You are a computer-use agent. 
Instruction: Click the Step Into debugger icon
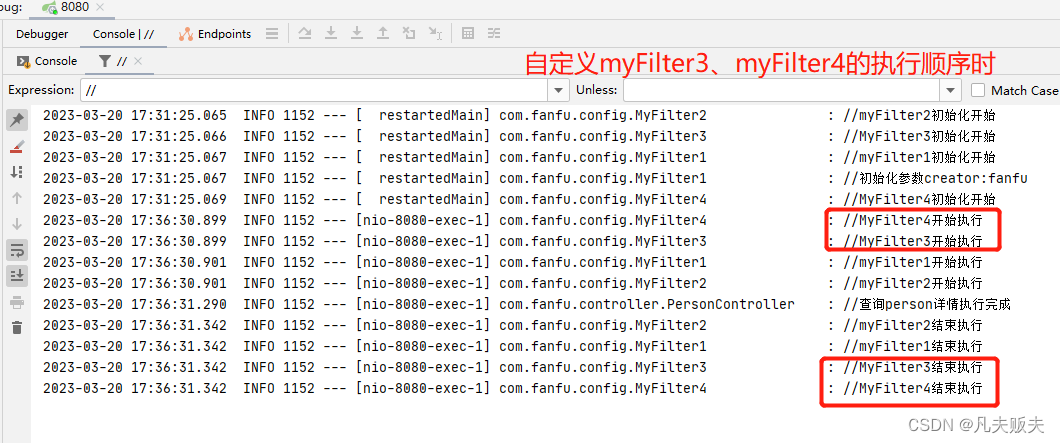coord(331,33)
